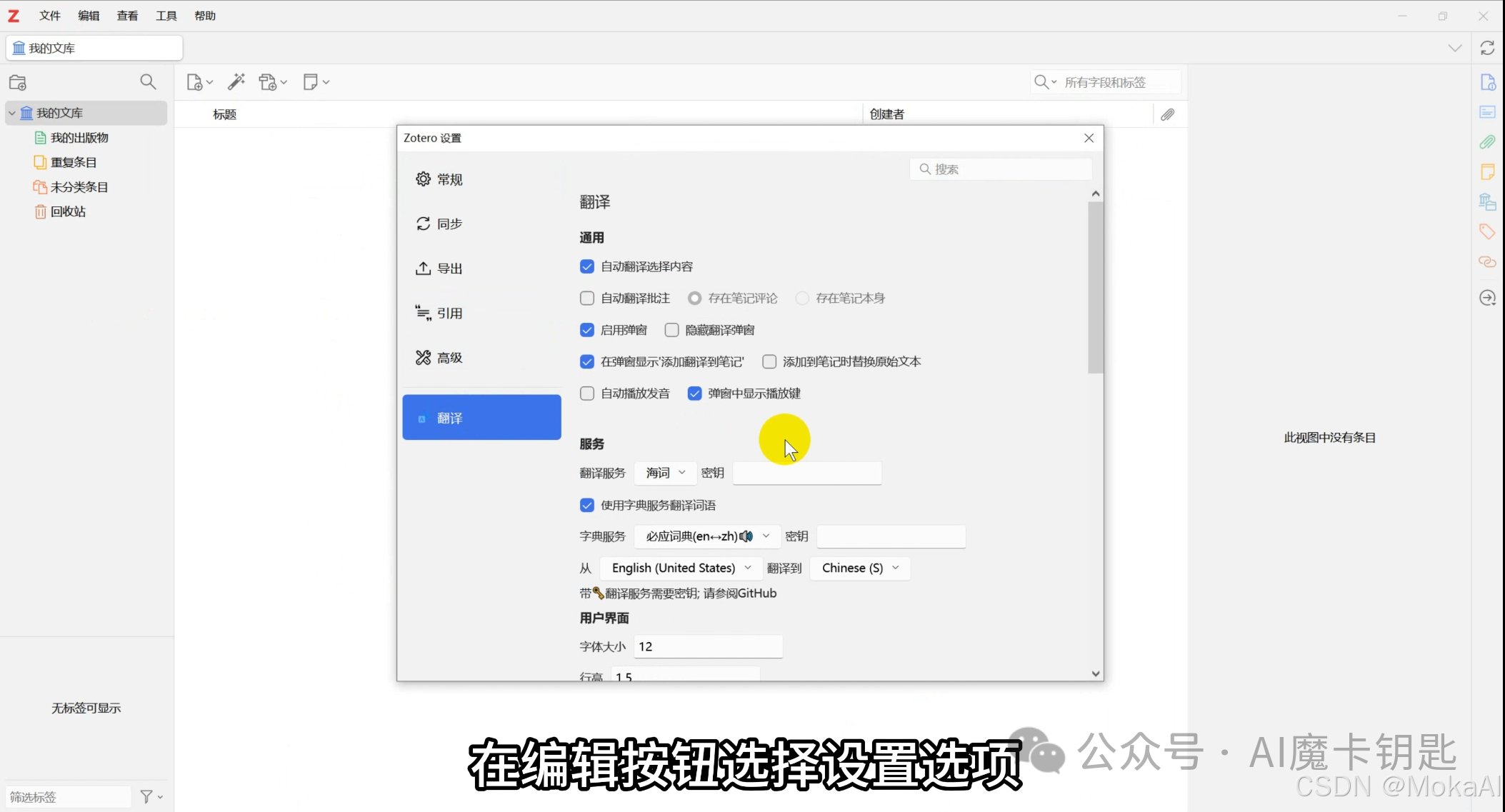Change target language from Chinese (S) dropdown
The height and width of the screenshot is (812, 1505).
tap(860, 568)
